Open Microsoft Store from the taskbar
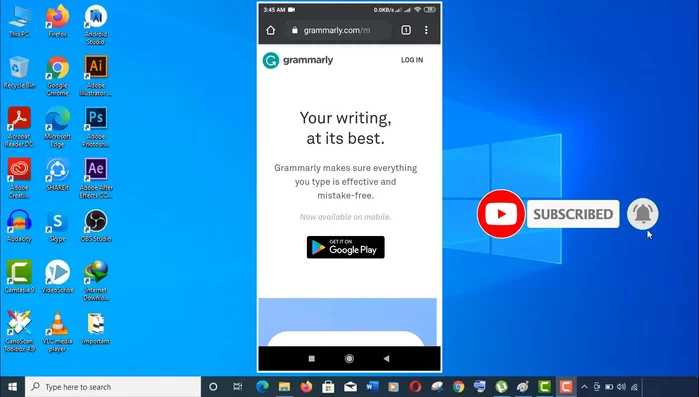699x397 pixels. tap(328, 387)
